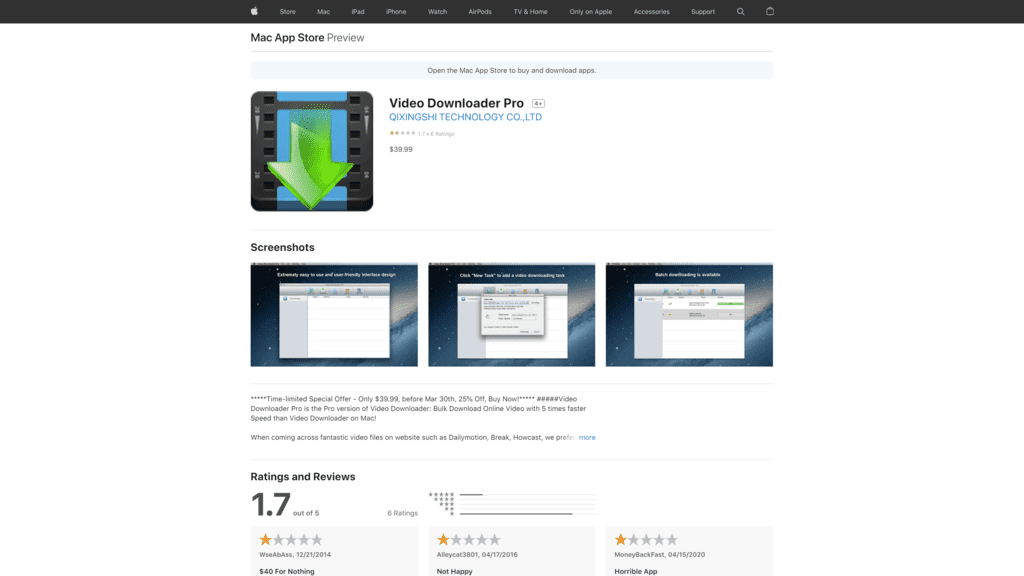Click the $39.99 price
Viewport: 1024px width, 576px height.
401,150
